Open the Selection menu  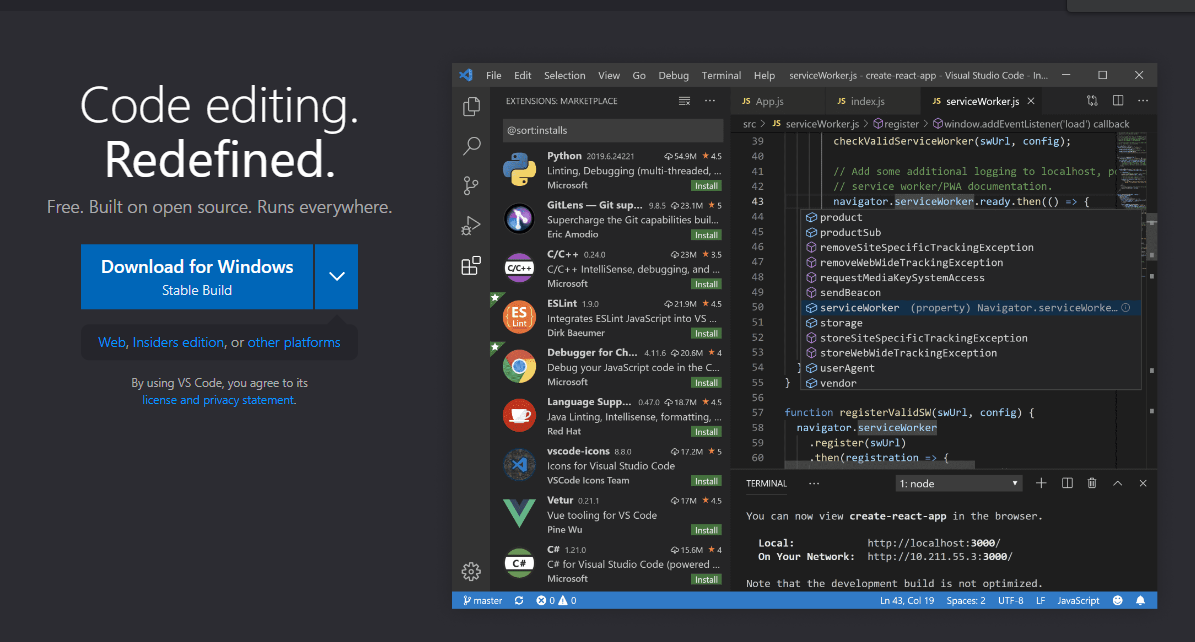tap(565, 75)
